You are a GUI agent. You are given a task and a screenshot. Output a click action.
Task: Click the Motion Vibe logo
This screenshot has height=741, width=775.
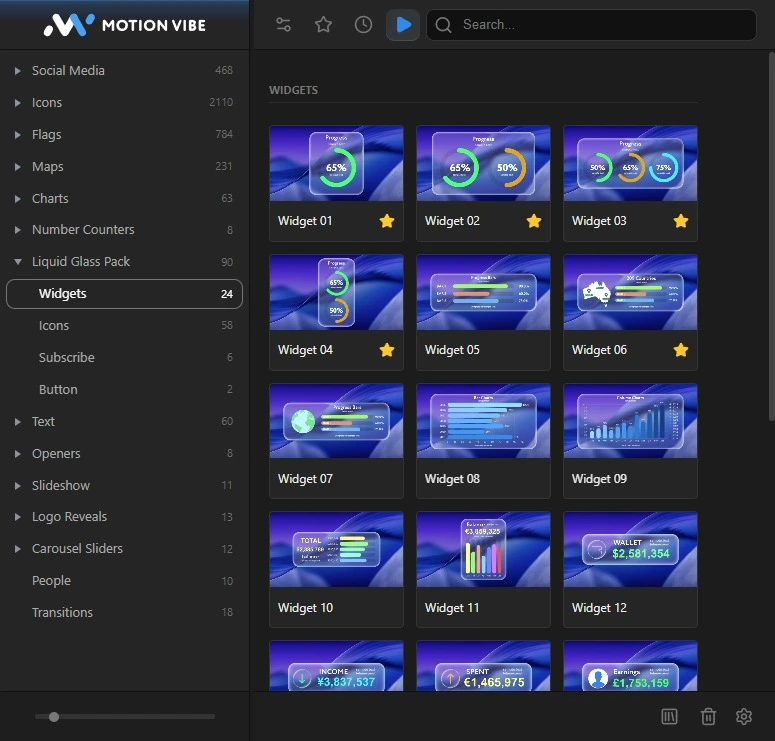[125, 25]
